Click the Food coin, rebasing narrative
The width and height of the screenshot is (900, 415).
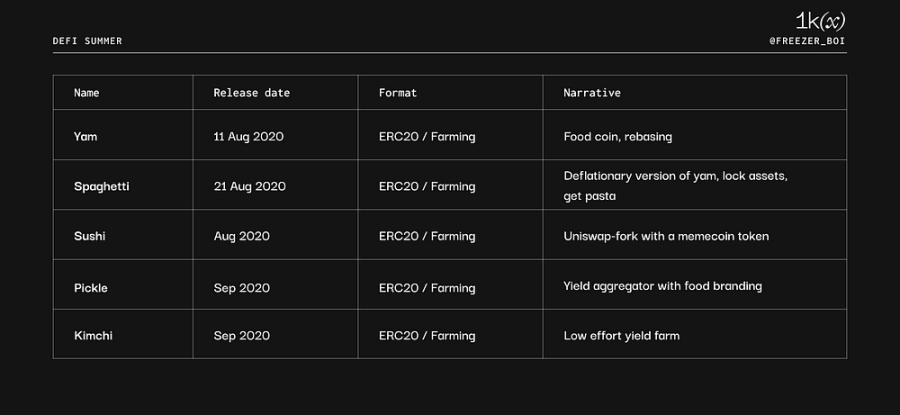click(618, 137)
